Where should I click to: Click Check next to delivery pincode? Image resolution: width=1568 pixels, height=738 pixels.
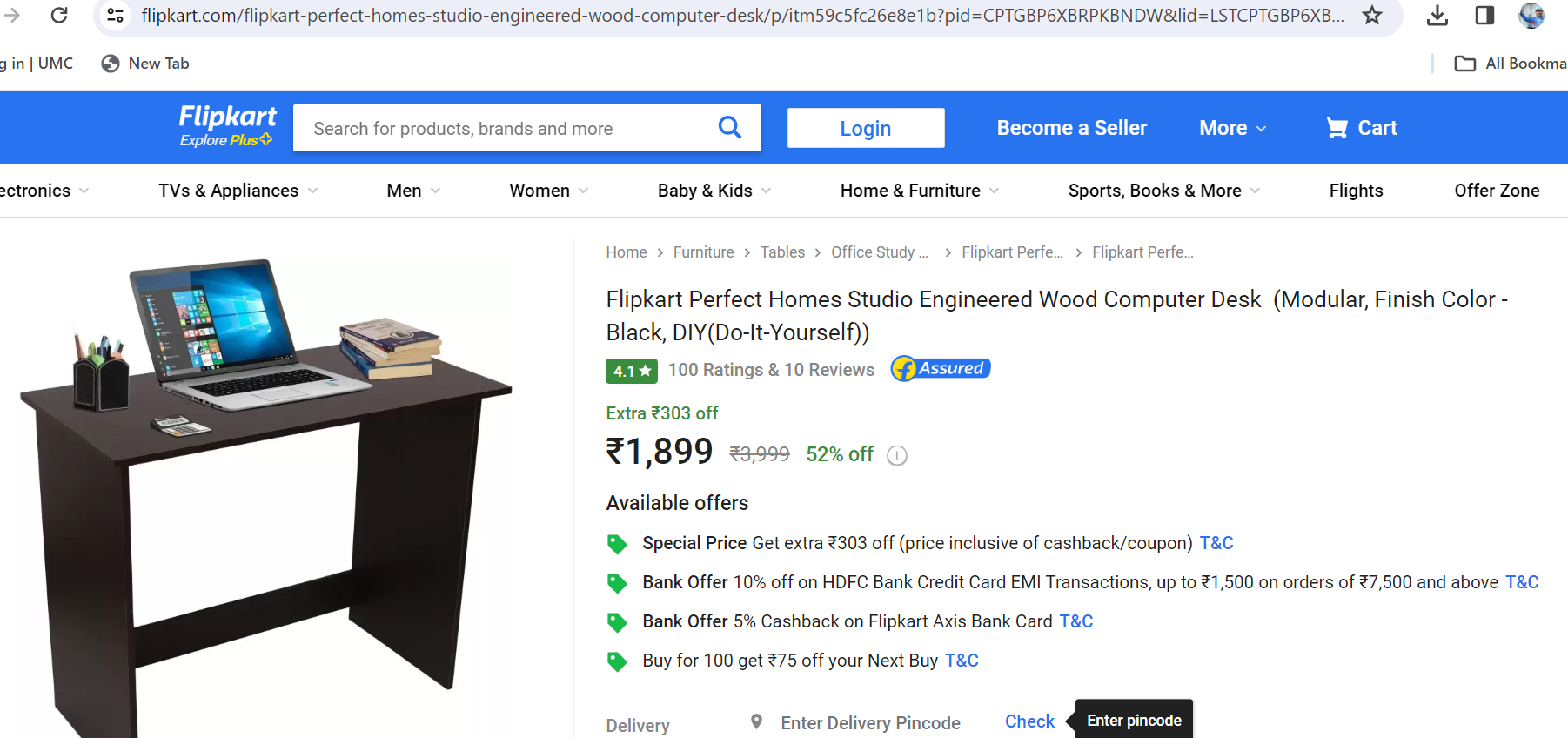pyautogui.click(x=1029, y=721)
